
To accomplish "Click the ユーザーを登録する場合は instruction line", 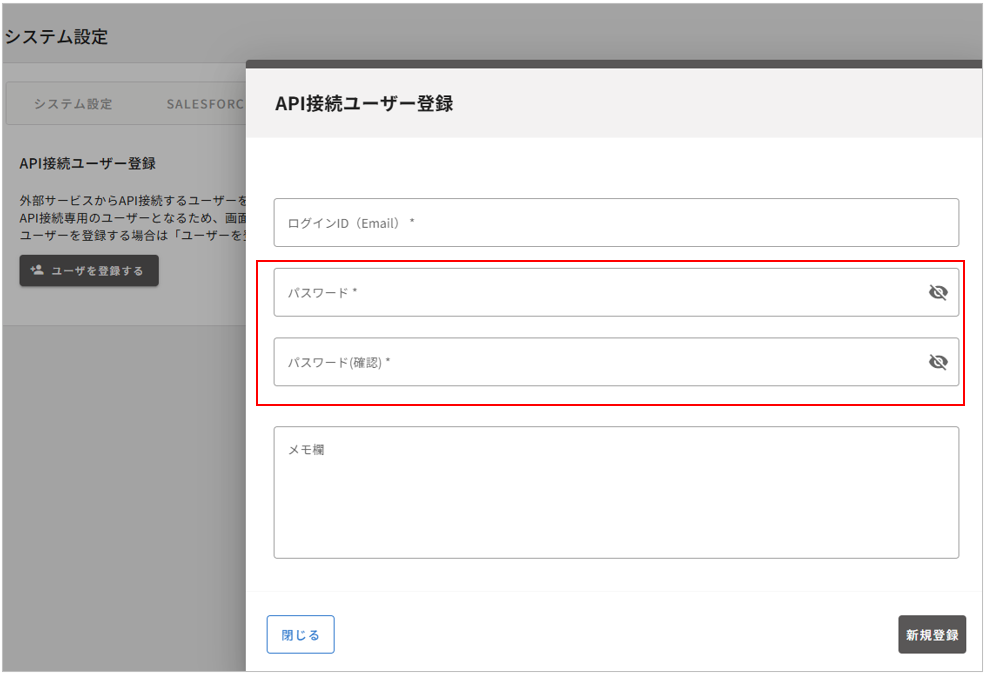I will pos(130,234).
